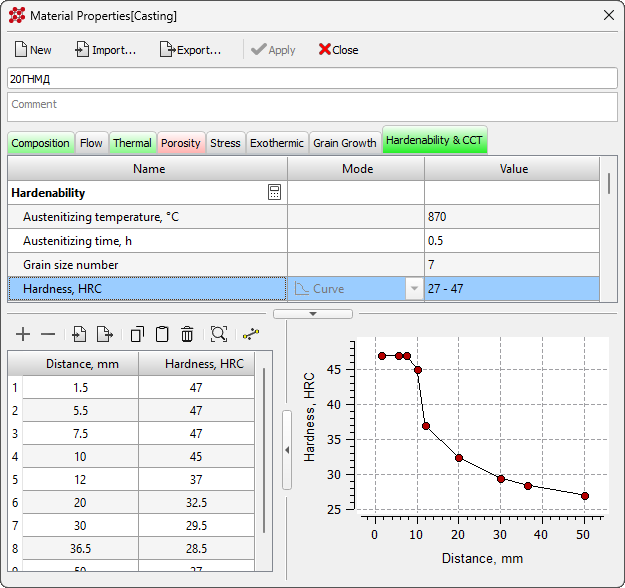Click the copy icon above the table
The height and width of the screenshot is (588, 625).
138,334
